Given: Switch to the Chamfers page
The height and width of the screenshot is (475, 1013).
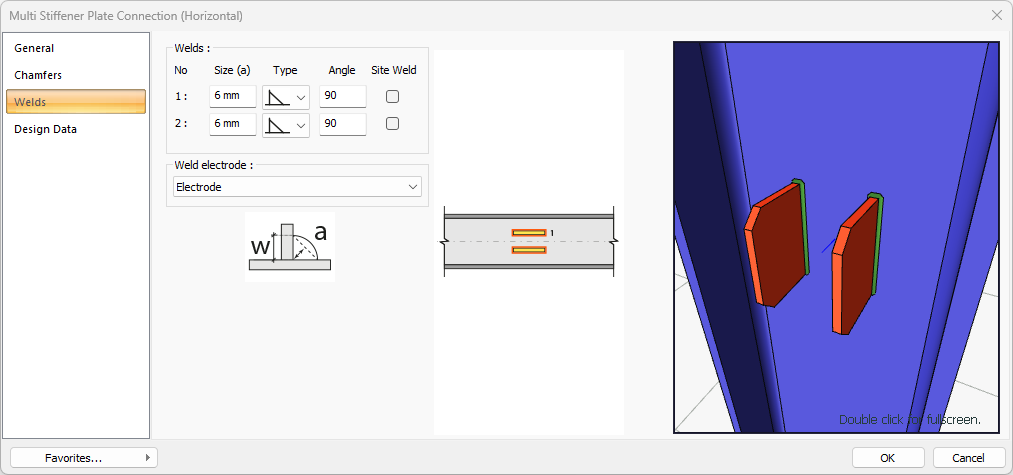Looking at the screenshot, I should pyautogui.click(x=76, y=75).
